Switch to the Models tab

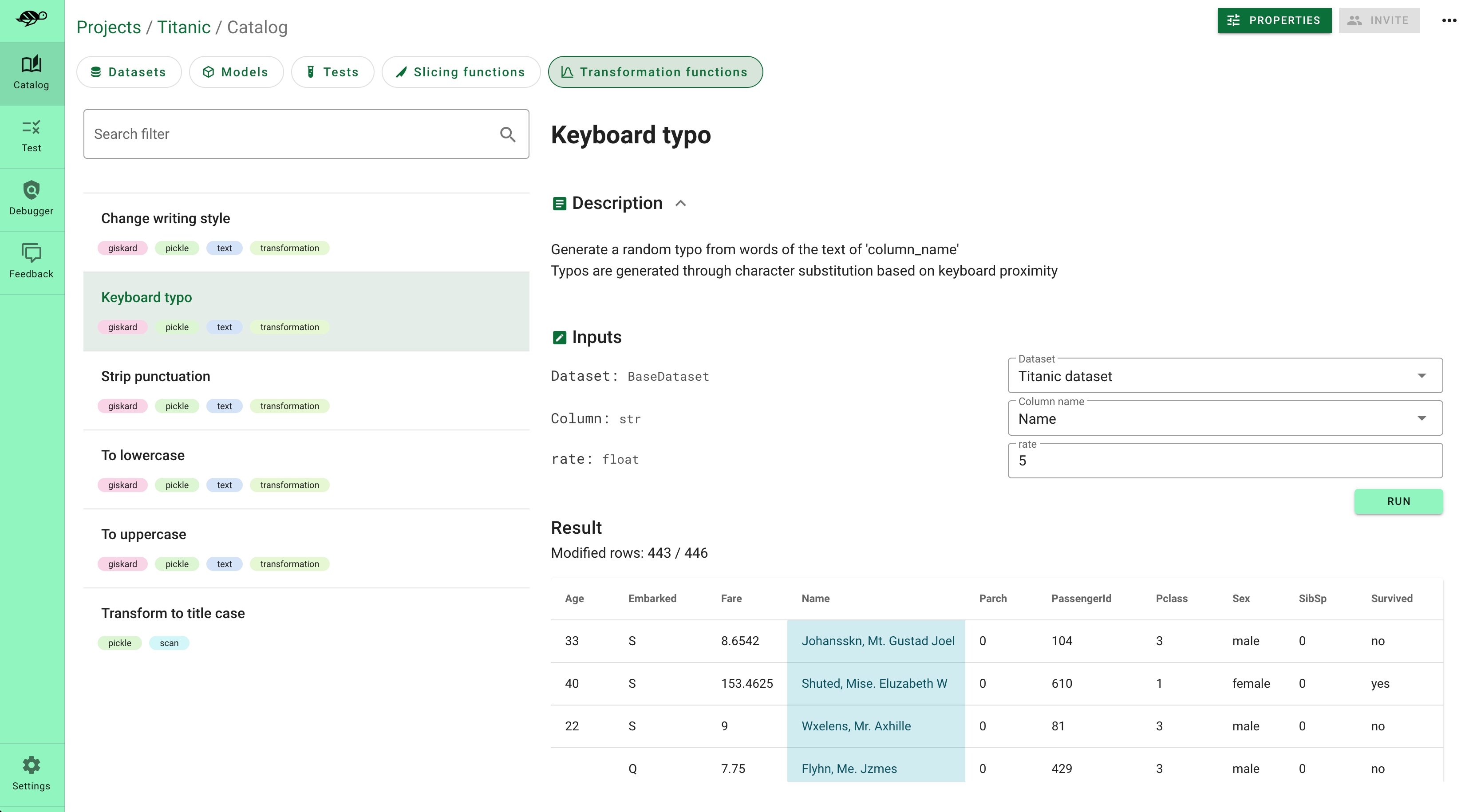coord(236,72)
